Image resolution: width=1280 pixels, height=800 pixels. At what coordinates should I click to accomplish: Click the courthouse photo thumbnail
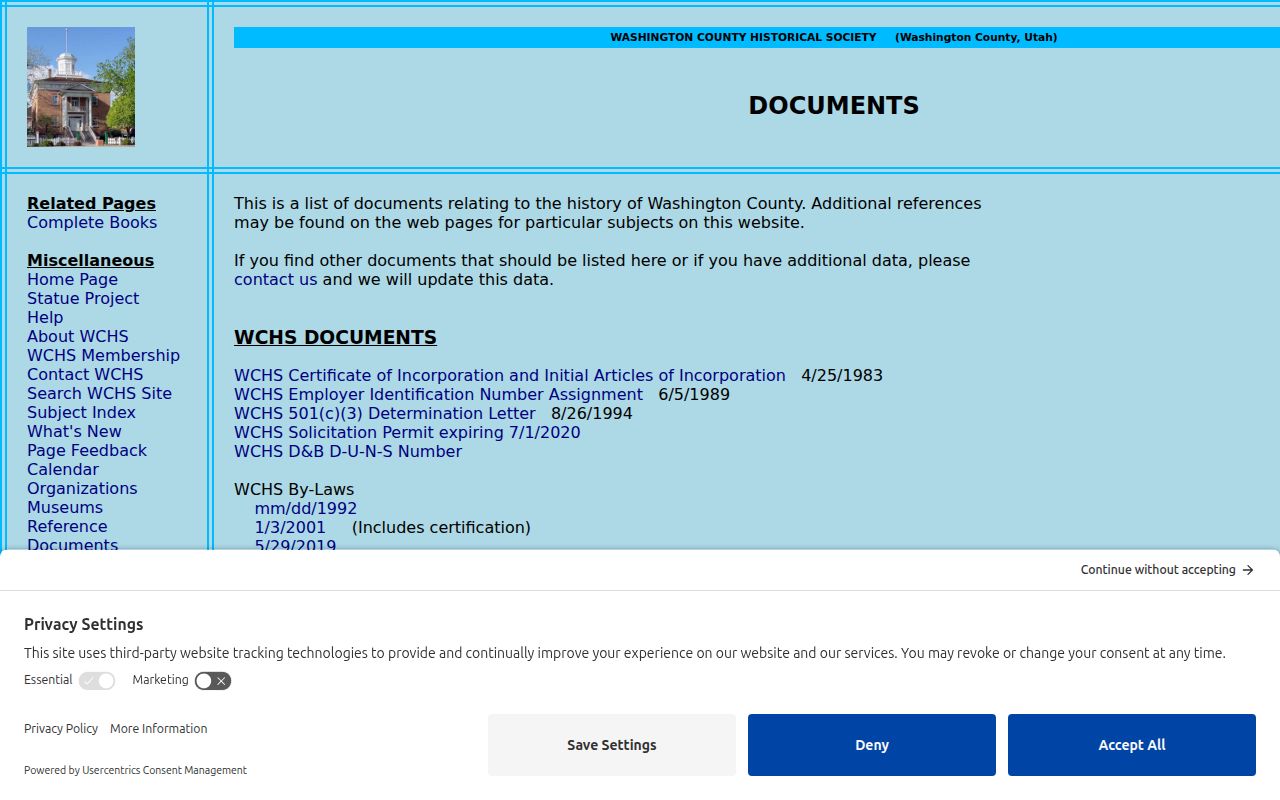click(x=81, y=87)
